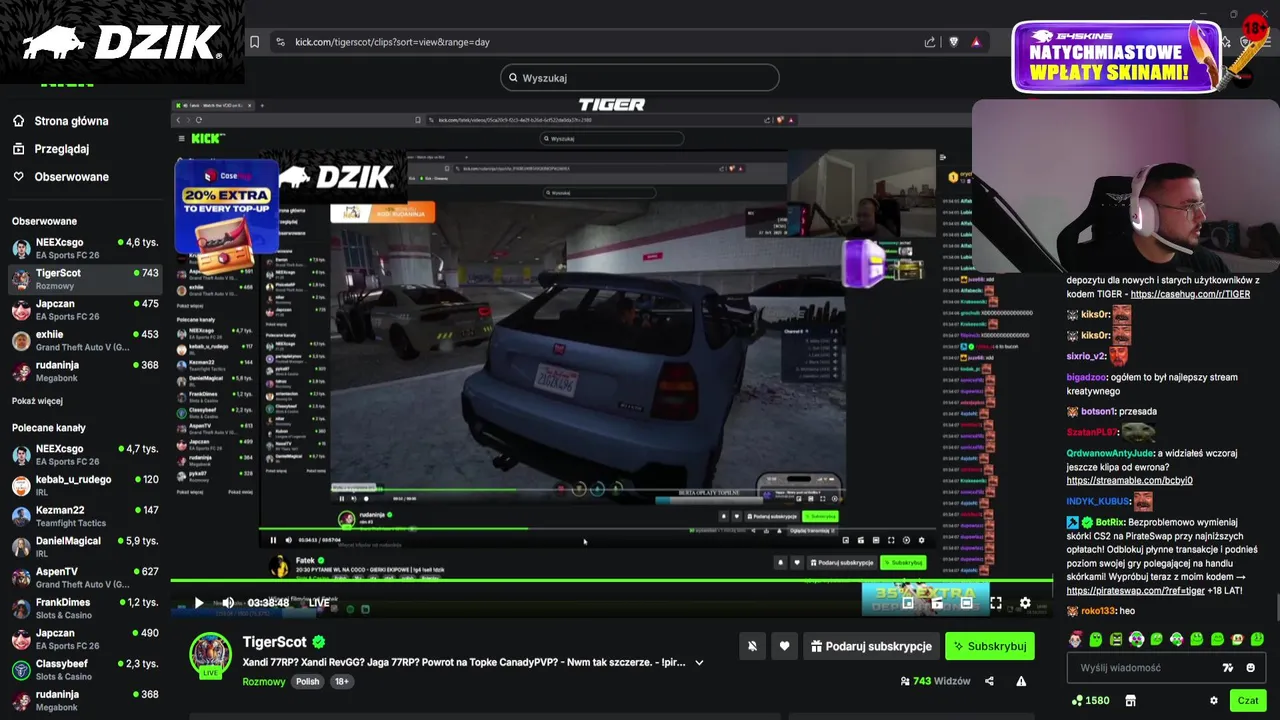Open Przeglądaj in the sidebar
Viewport: 1280px width, 720px height.
(x=62, y=149)
